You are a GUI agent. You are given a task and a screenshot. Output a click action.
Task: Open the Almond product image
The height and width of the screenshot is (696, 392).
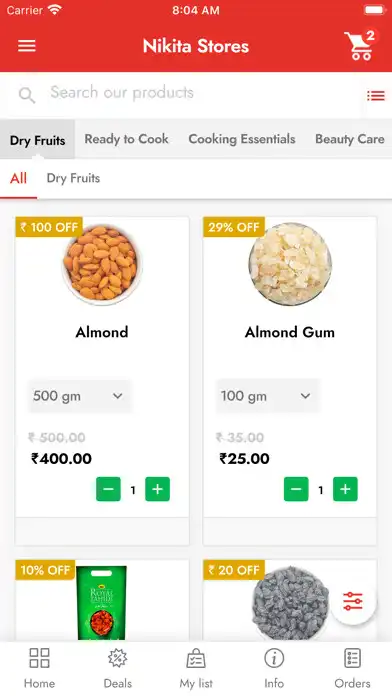(102, 263)
